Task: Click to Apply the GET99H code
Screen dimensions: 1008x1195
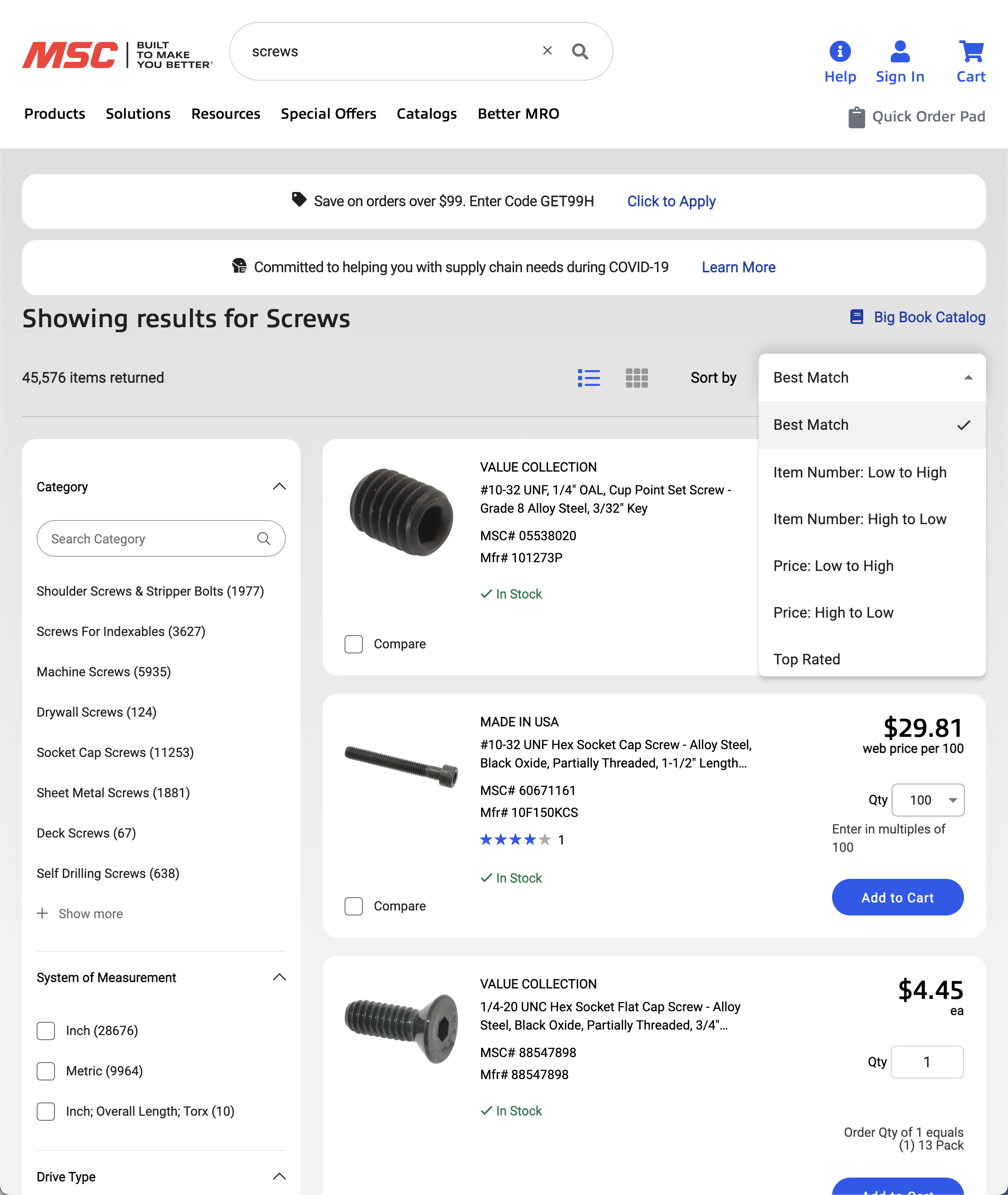Action: (671, 201)
